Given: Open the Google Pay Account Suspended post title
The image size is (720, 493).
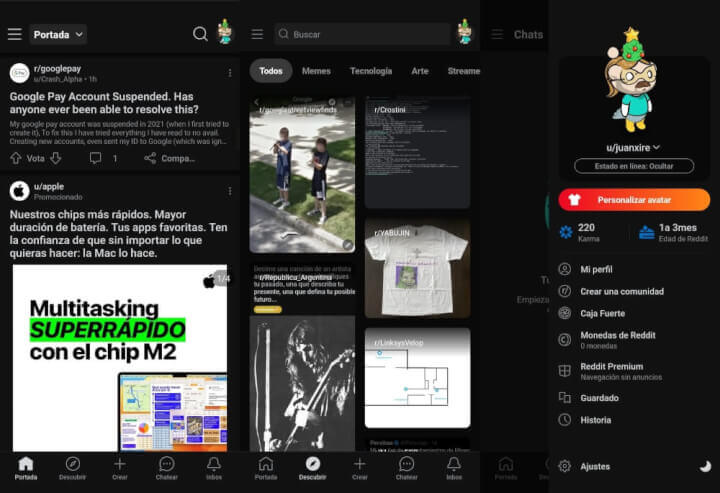Looking at the screenshot, I should (104, 103).
